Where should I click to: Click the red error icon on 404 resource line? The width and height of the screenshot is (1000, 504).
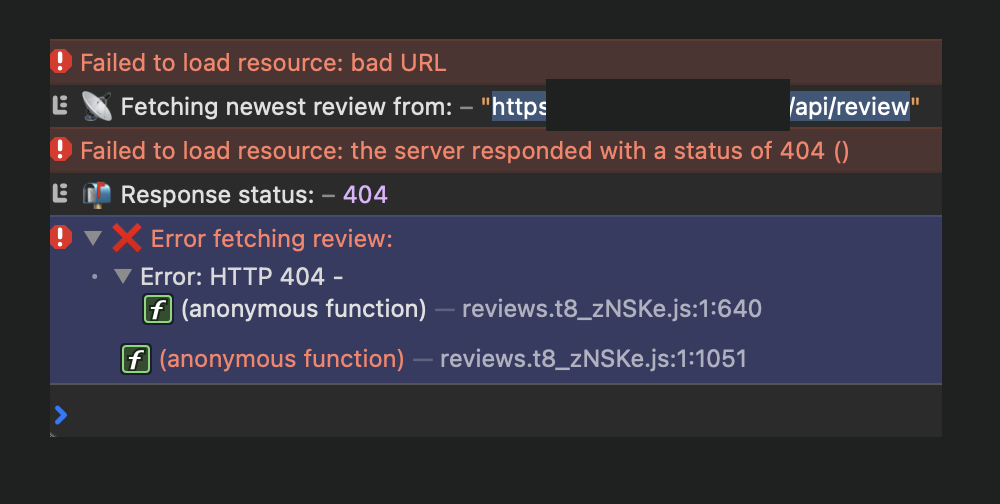point(61,150)
